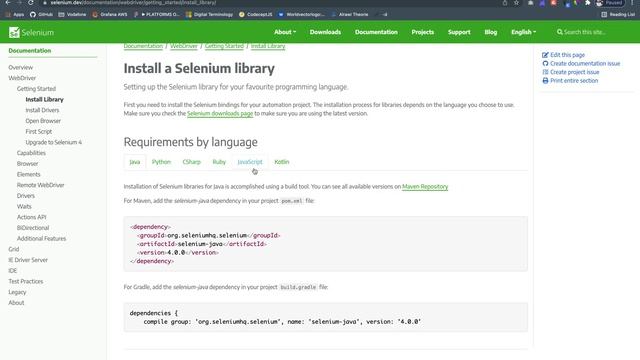Screen dimensions: 640x360
Task: Open the PLATFORMS bookmark
Action: point(156,14)
